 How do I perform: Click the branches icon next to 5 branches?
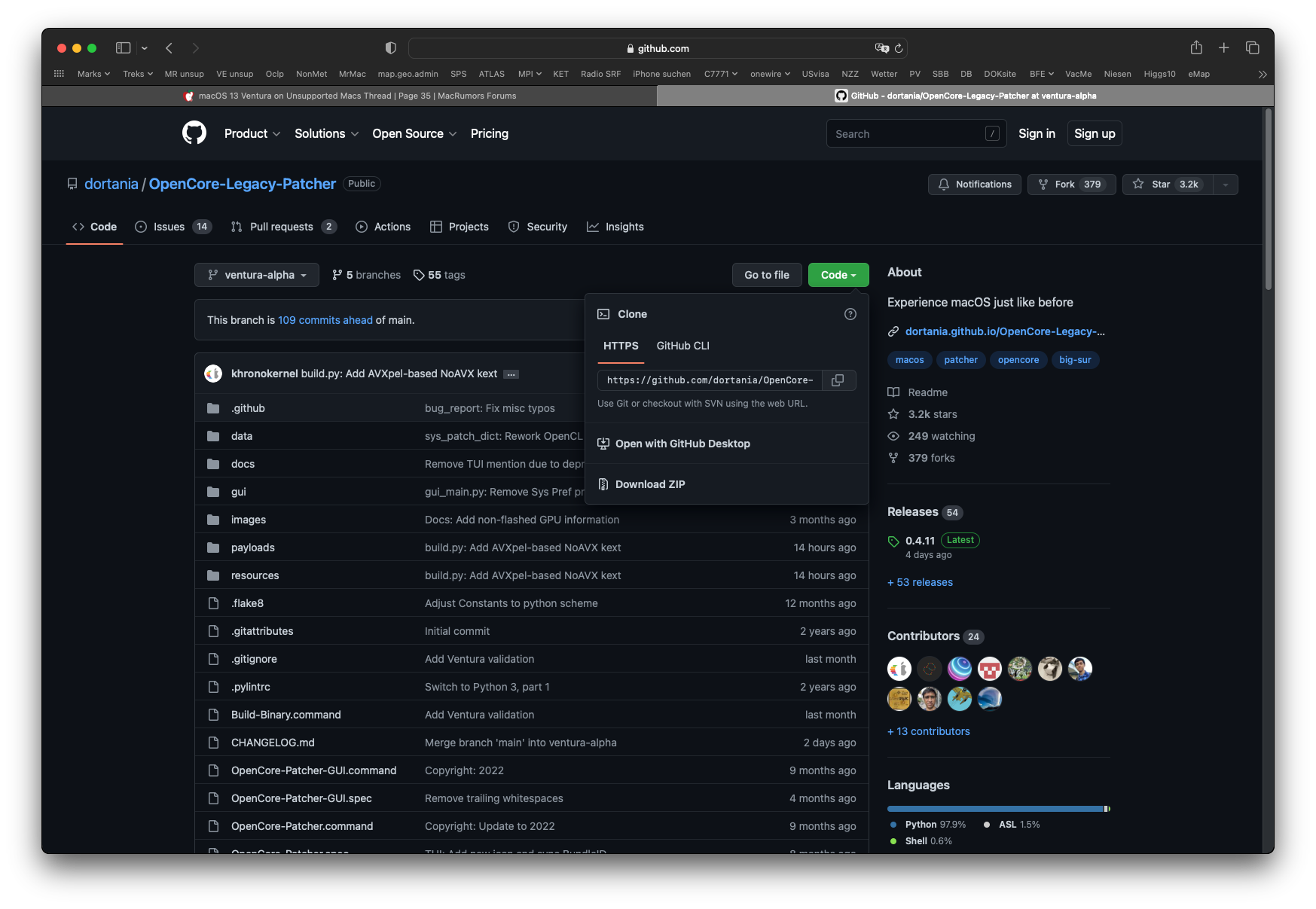tap(337, 275)
